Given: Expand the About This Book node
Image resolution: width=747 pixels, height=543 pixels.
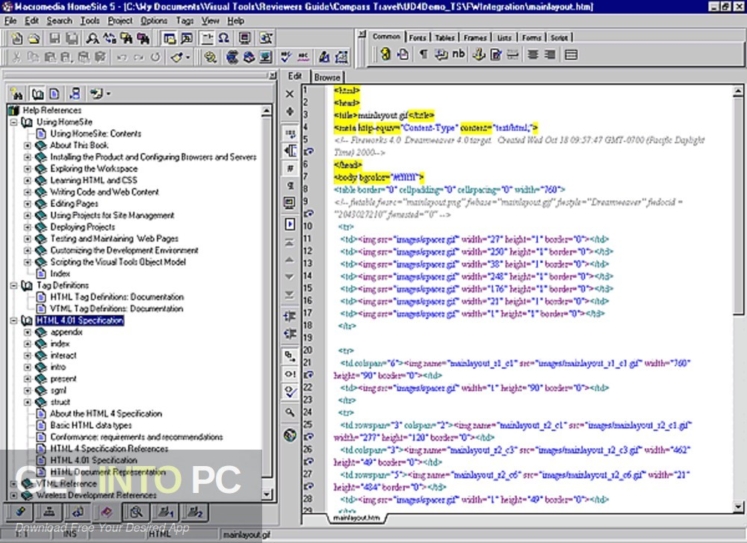Looking at the screenshot, I should (x=28, y=146).
